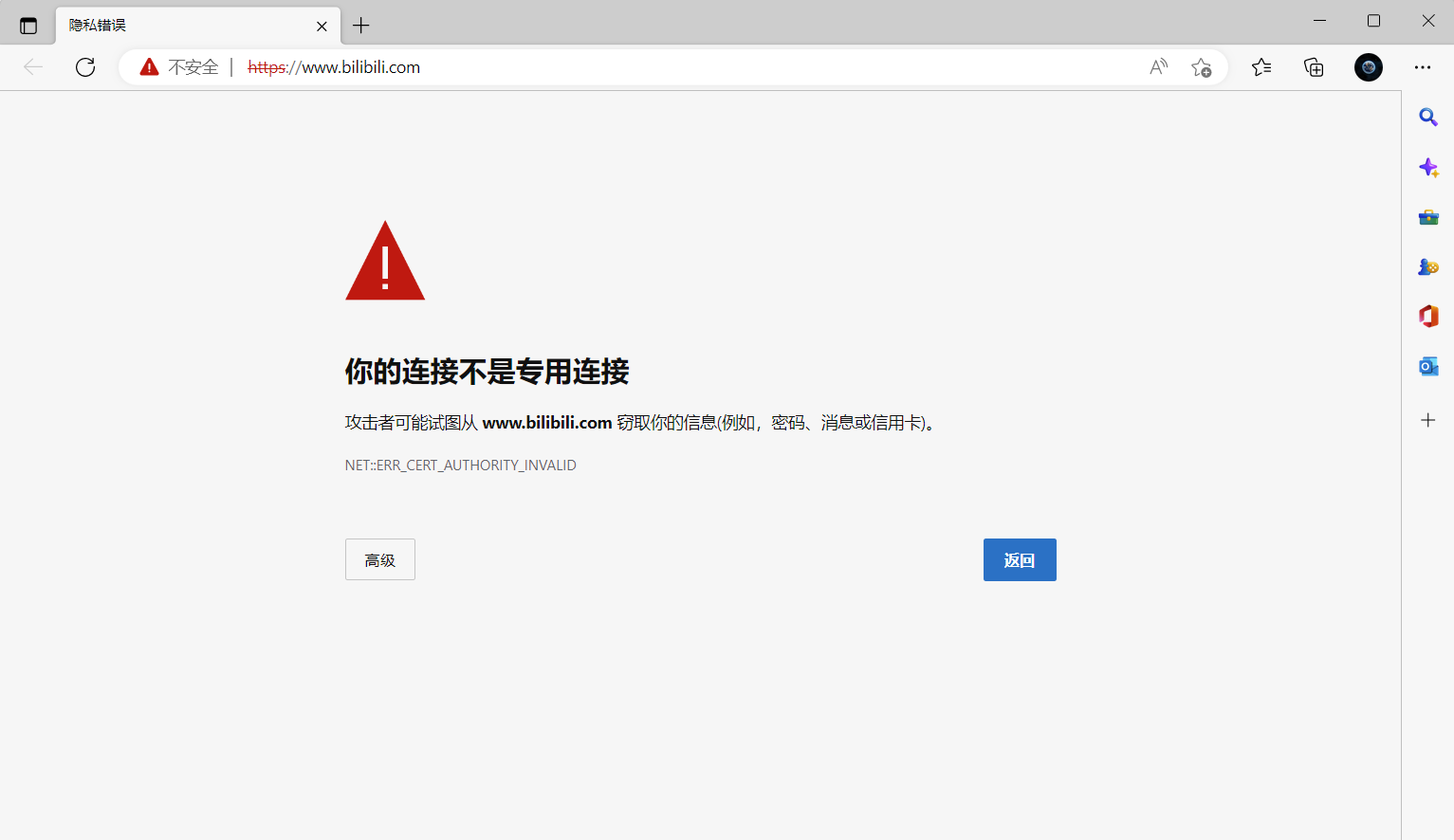
Task: Open a new tab with plus button
Action: 360,26
